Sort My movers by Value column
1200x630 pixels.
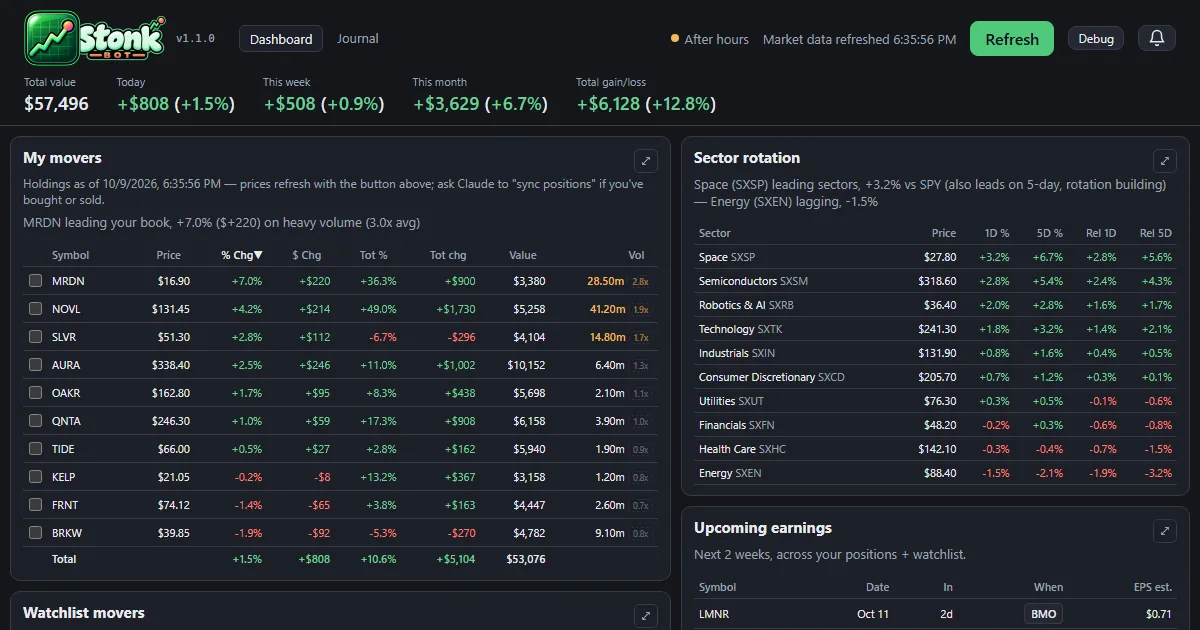(522, 255)
